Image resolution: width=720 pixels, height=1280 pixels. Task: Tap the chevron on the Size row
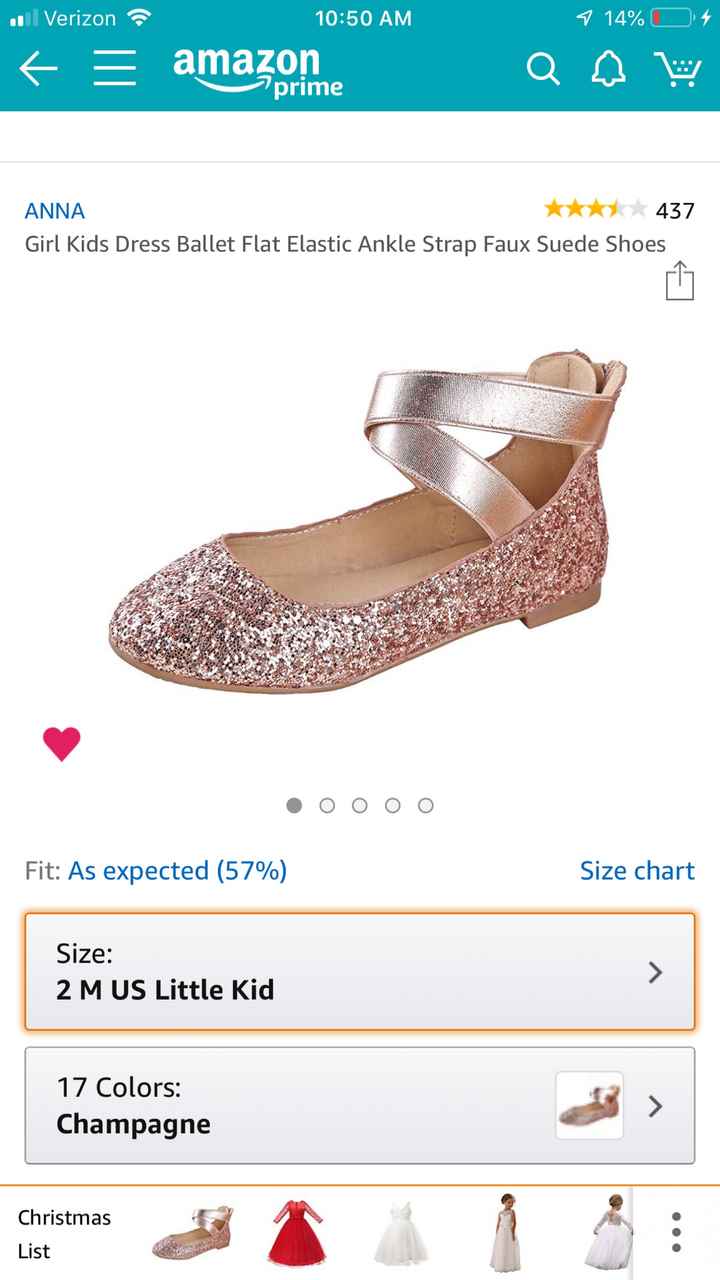655,972
